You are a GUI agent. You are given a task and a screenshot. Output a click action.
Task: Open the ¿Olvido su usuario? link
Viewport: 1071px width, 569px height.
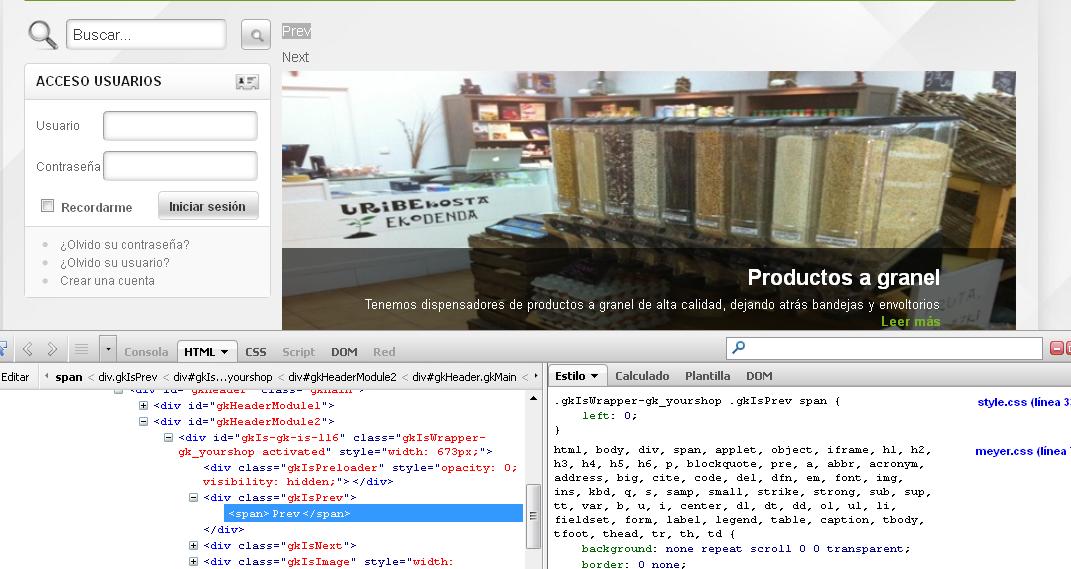[x=115, y=262]
